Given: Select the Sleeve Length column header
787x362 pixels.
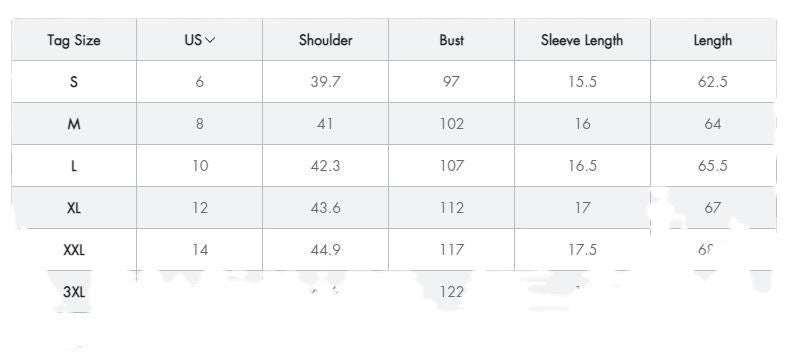Looking at the screenshot, I should [582, 40].
